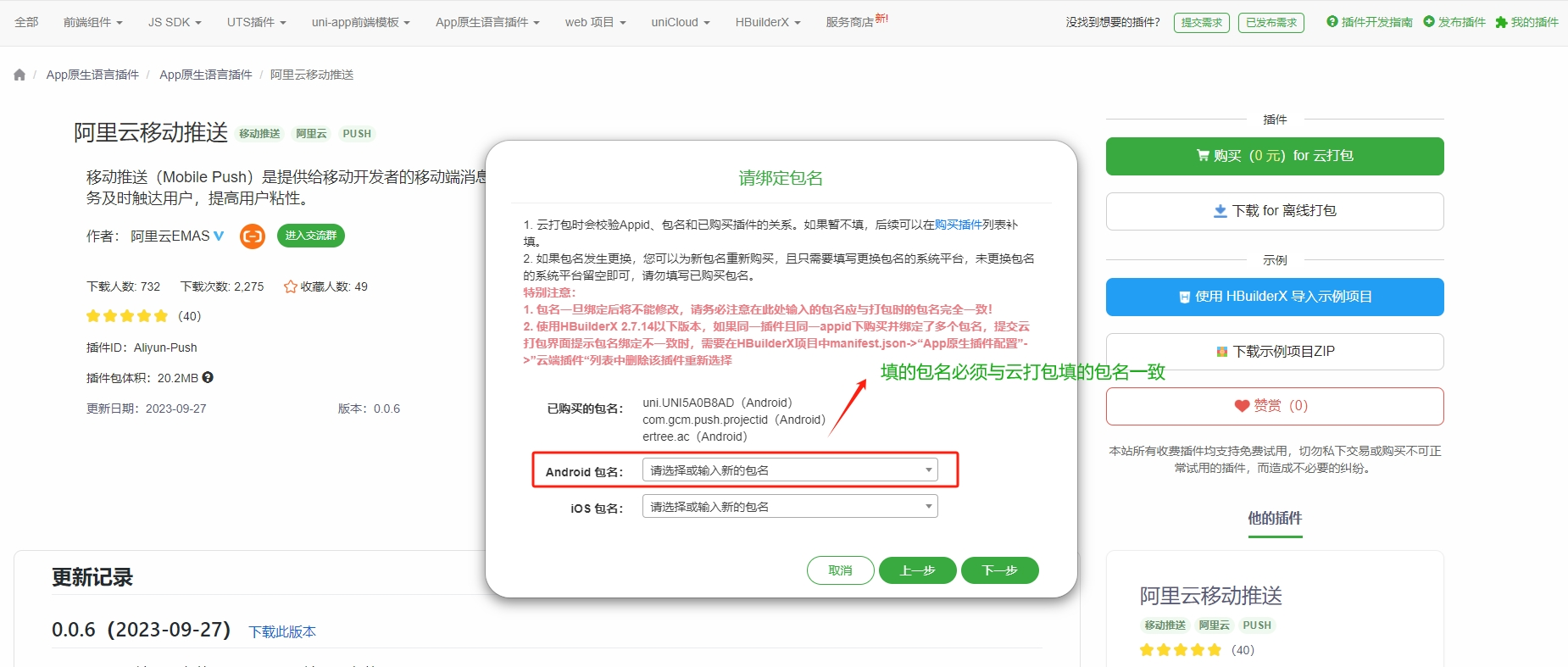Expand the web 项目 menu
The image size is (1568, 667).
pos(596,22)
